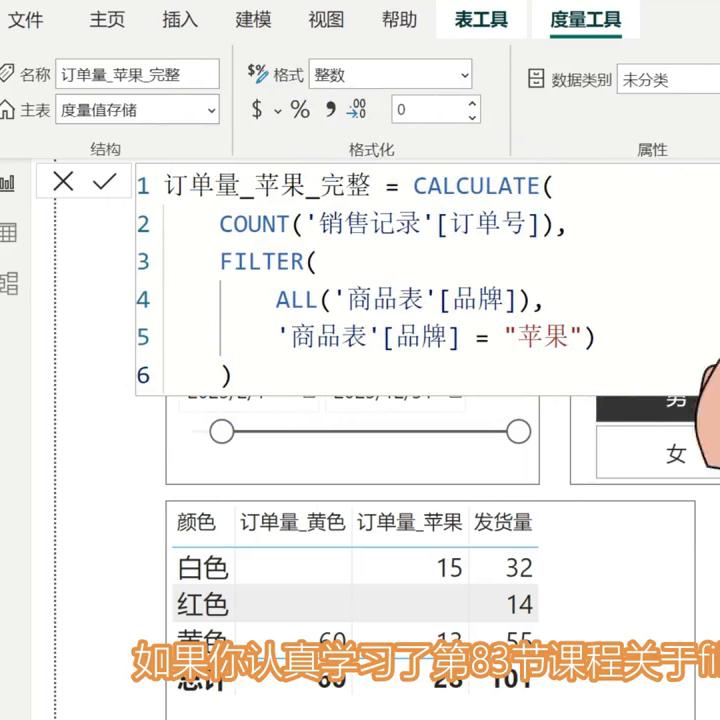This screenshot has width=720, height=720.
Task: Sort by 颜色 column header
Action: point(196,522)
